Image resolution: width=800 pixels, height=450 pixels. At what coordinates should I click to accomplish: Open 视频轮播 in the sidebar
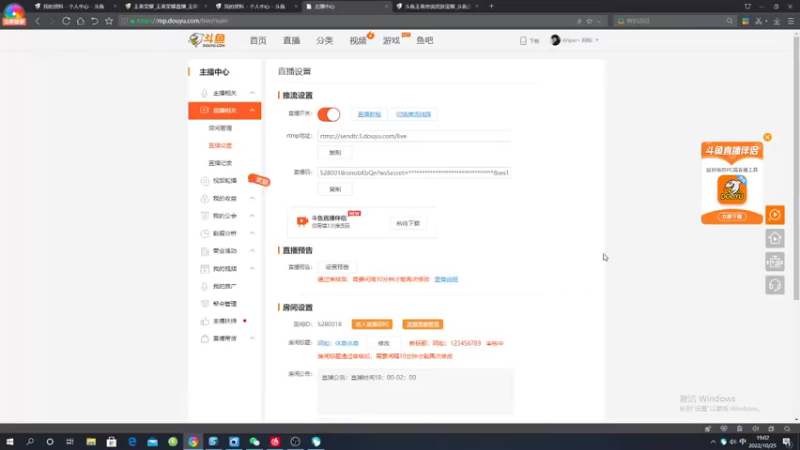click(x=224, y=181)
